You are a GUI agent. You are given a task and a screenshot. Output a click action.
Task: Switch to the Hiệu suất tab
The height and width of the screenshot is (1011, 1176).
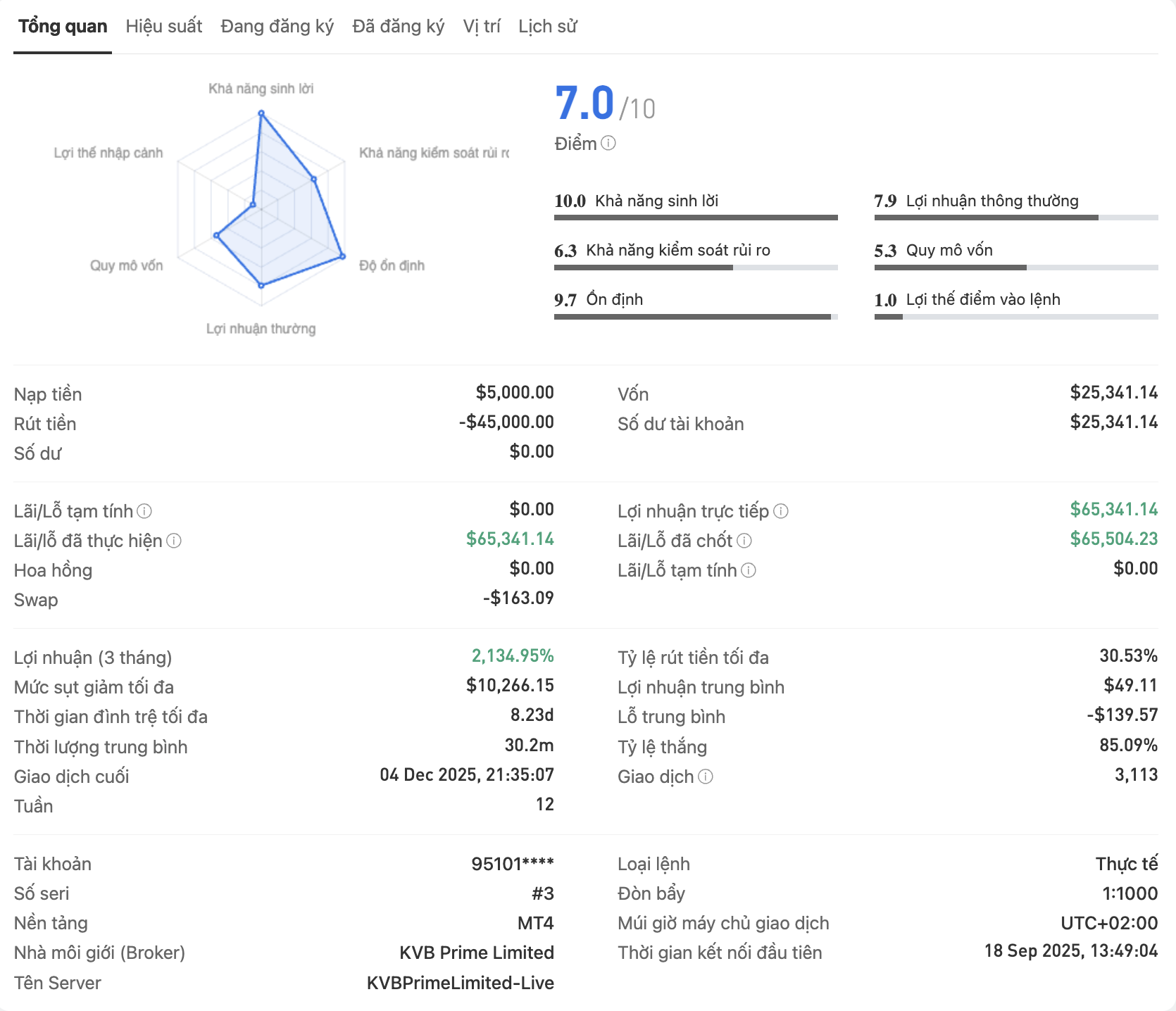point(164,27)
